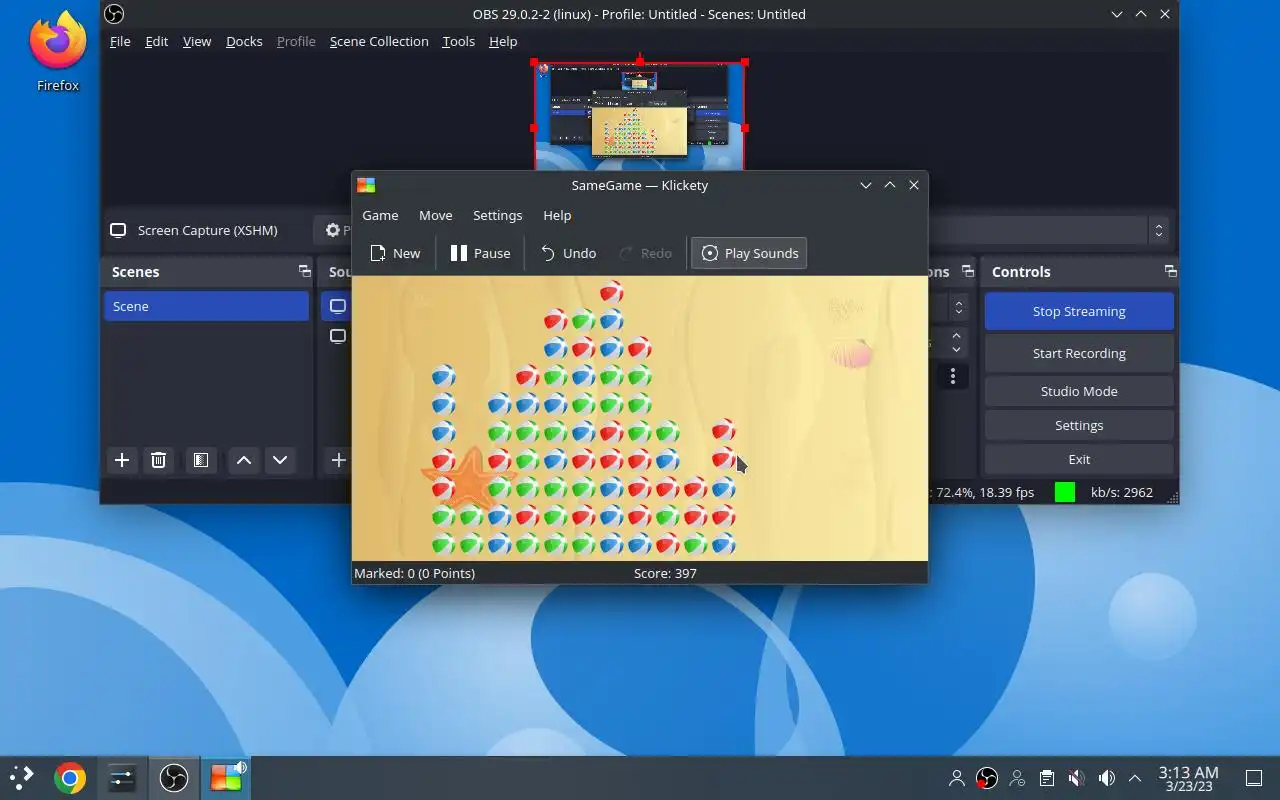Click 'Score: 397' in Klickety status bar
Screen dimensions: 1280x800
[x=665, y=573]
